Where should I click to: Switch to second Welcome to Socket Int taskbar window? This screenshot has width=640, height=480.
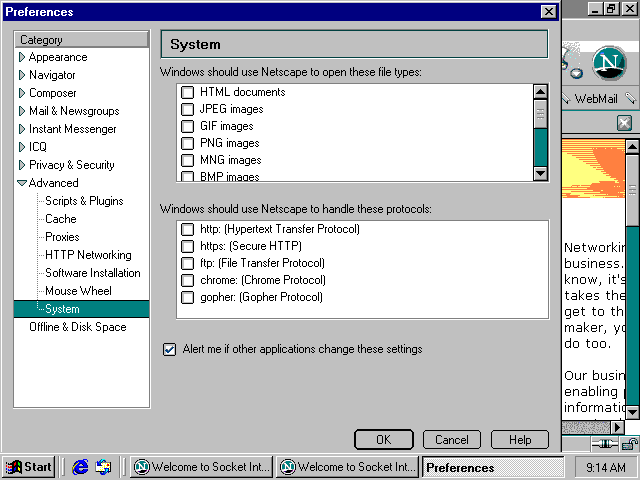click(348, 467)
